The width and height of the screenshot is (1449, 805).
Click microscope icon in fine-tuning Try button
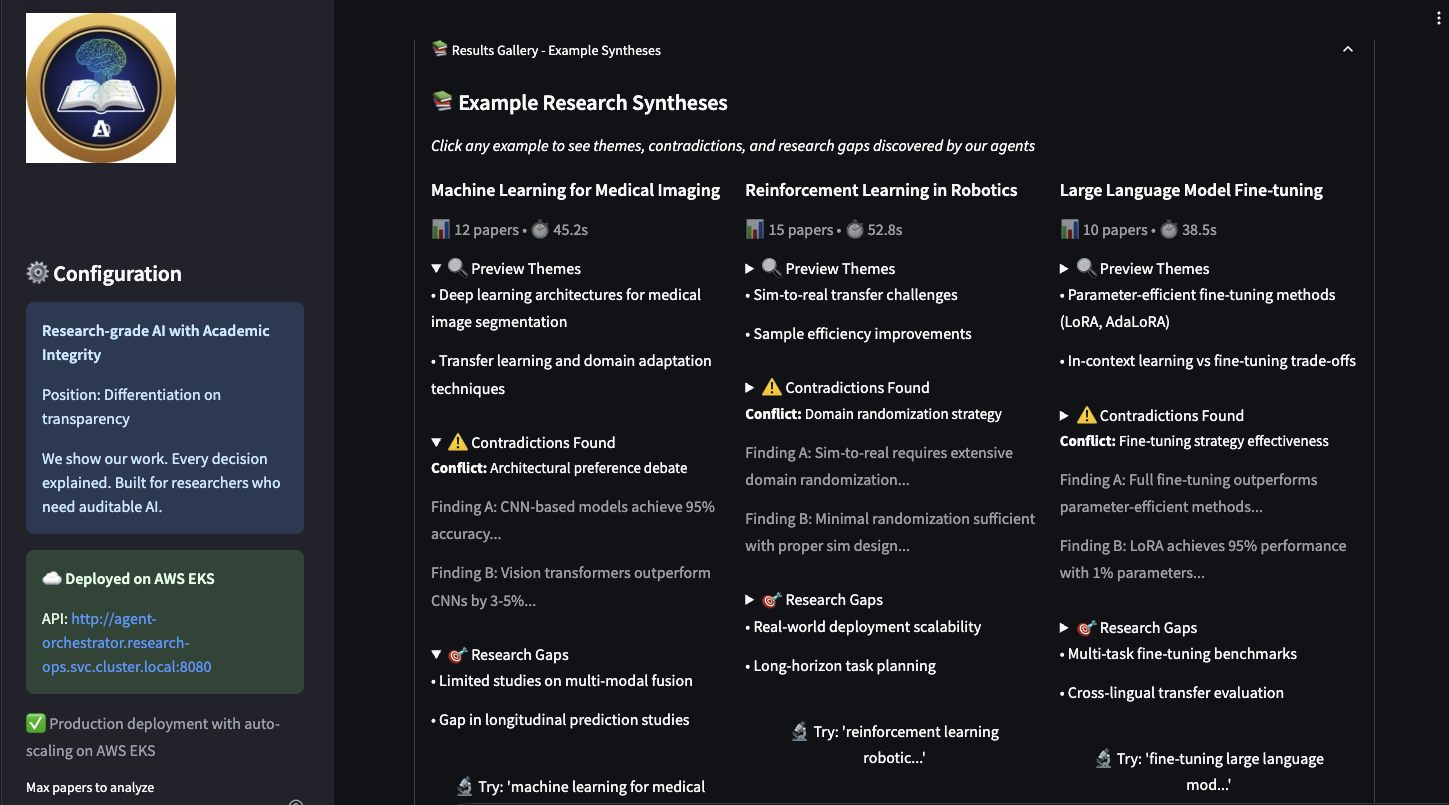coord(1103,759)
